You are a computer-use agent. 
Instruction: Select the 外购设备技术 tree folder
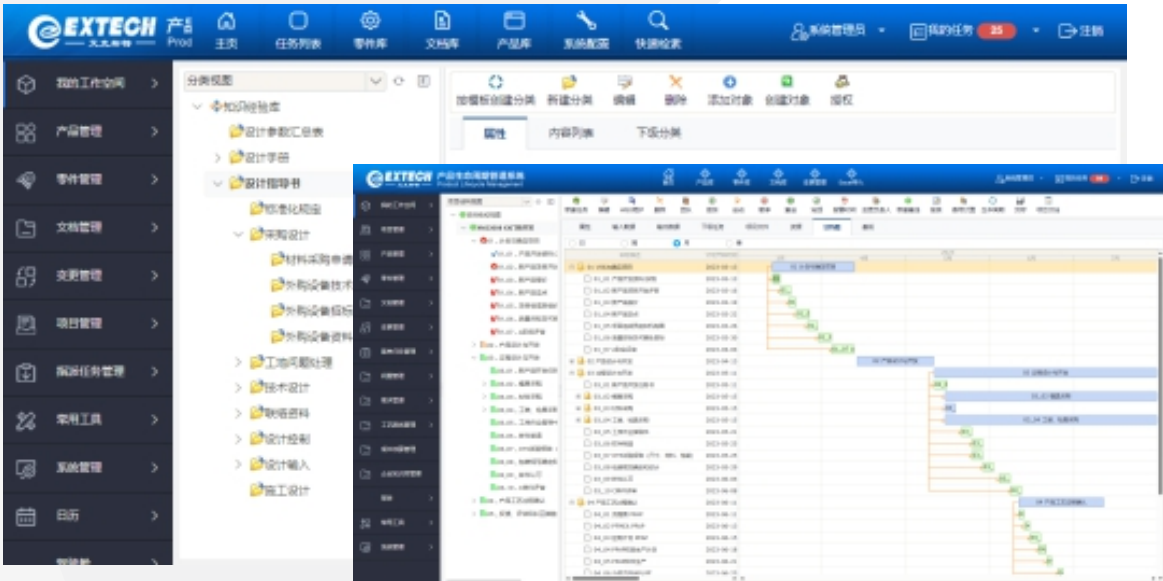[x=312, y=286]
